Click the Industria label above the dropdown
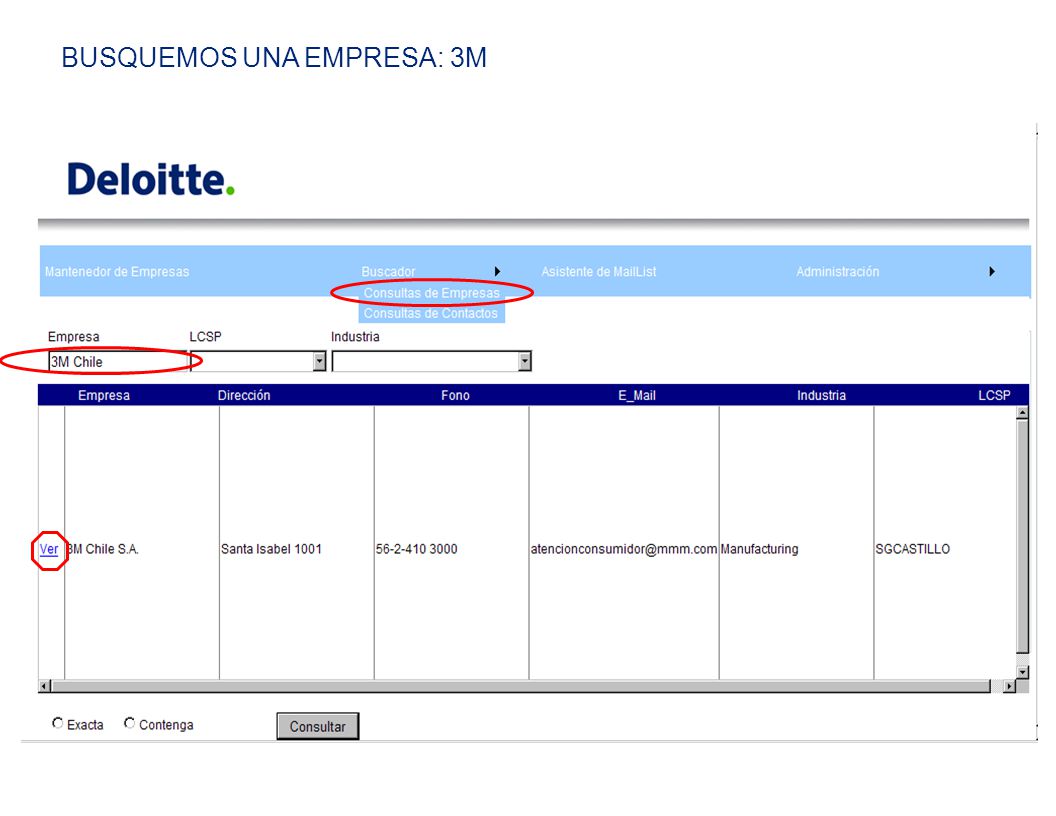 point(355,337)
